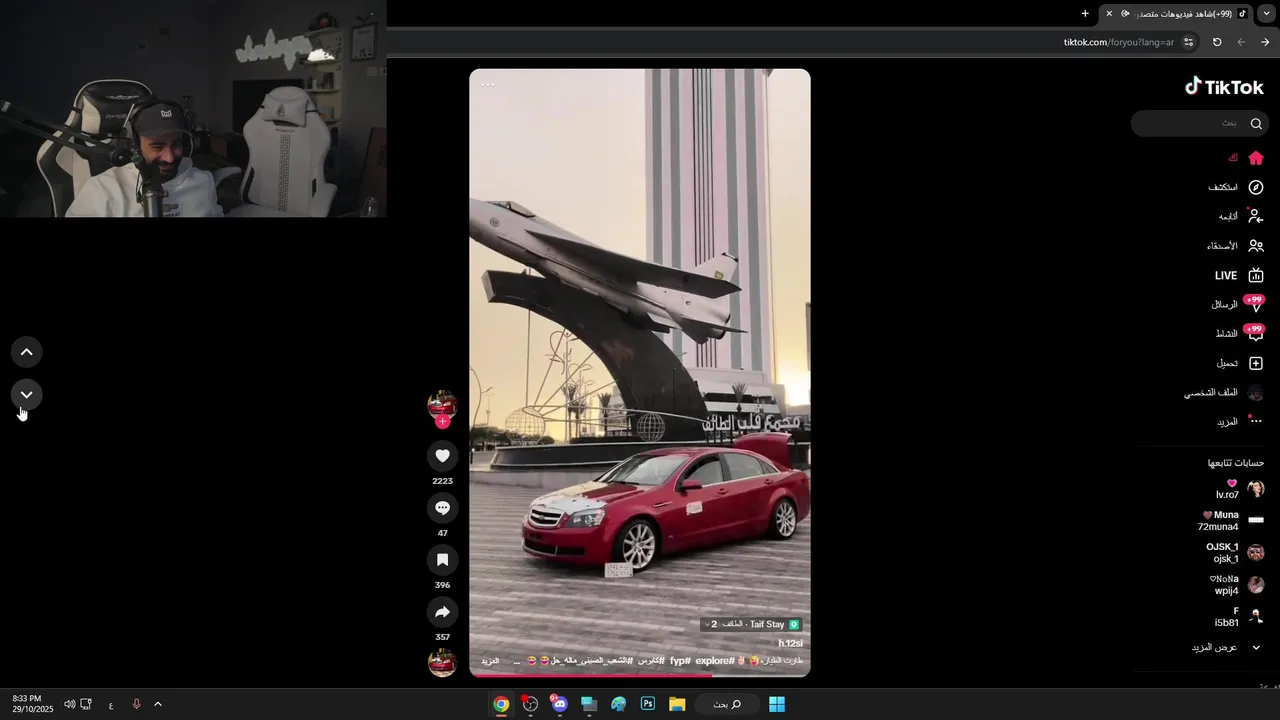Open creator's profile avatar beside video
Image resolution: width=1280 pixels, height=720 pixels.
tap(442, 404)
